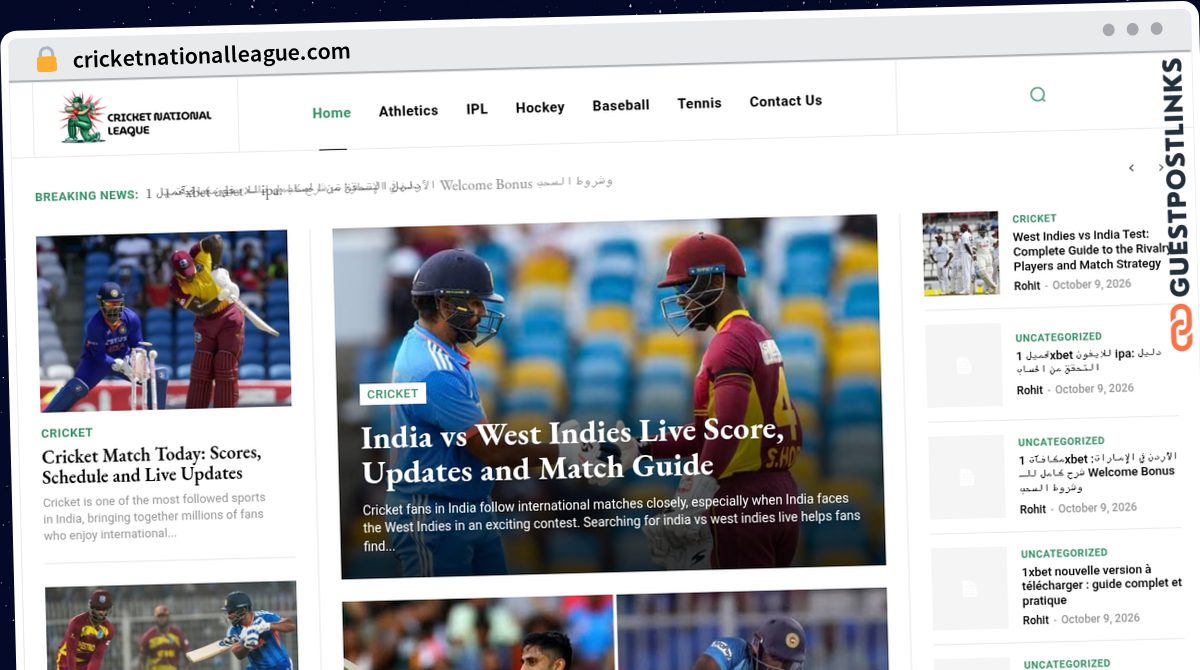Click author Rohit under West Indies vs India Test
The image size is (1200, 670).
click(1027, 286)
